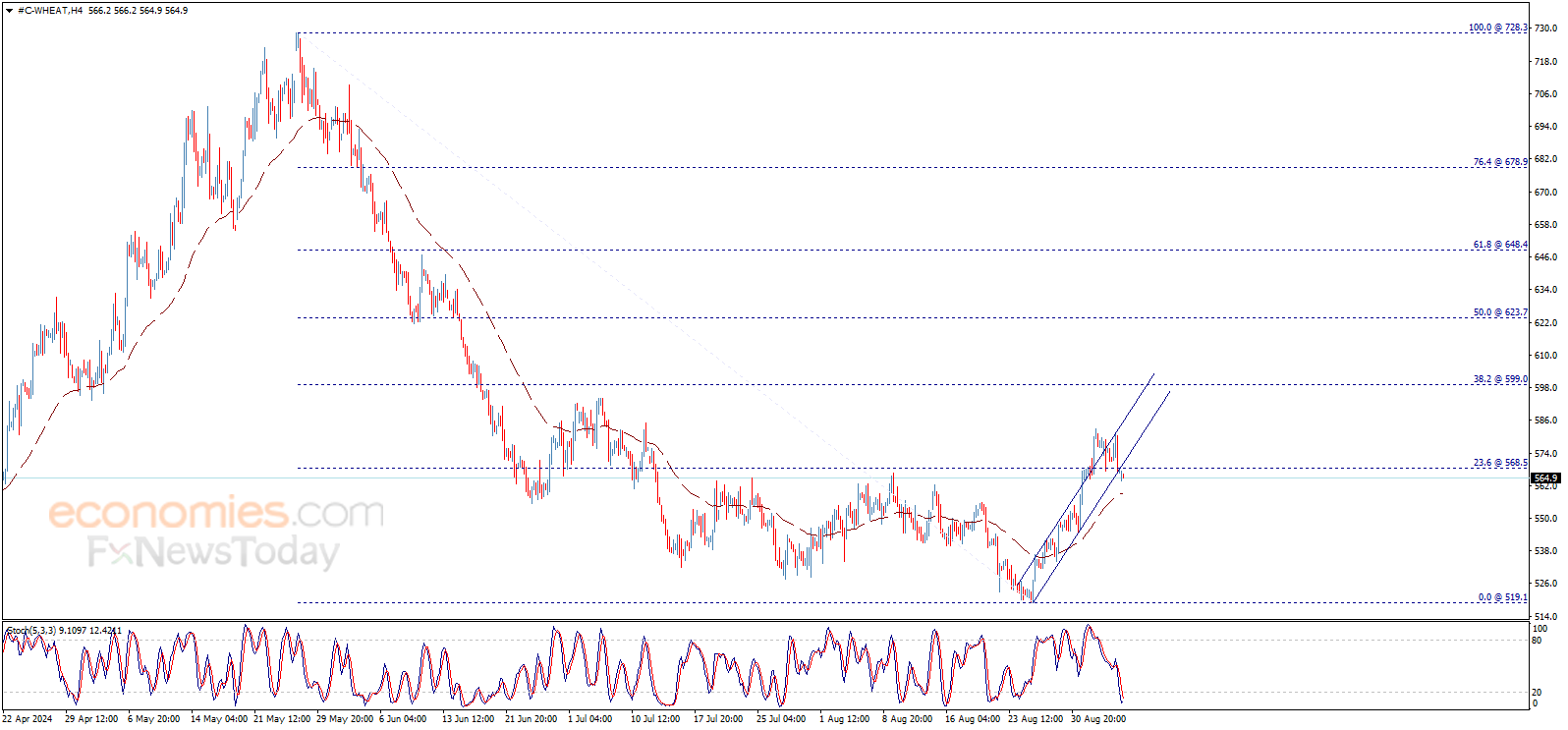Click the 1 Jul 04:00 time label
This screenshot has height=730, width=1568.
pyautogui.click(x=589, y=719)
